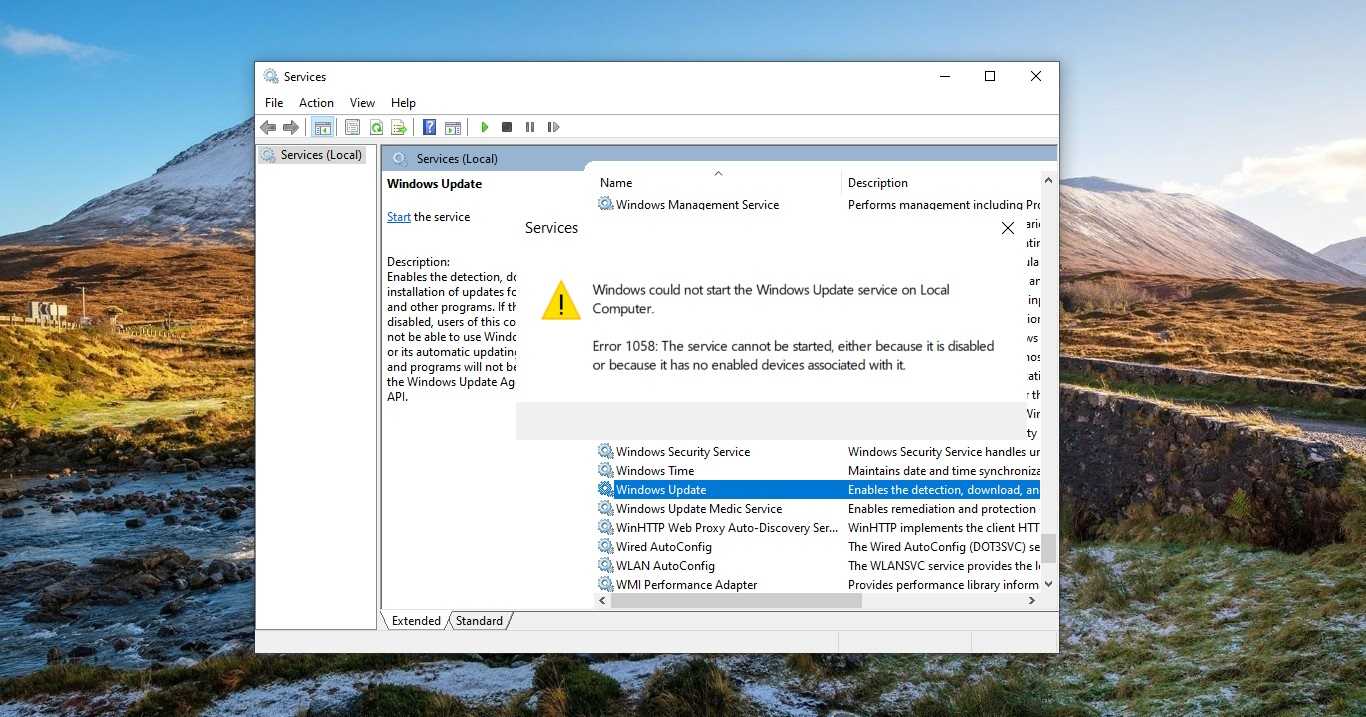Toggle the Show/Hide Console Tree icon
This screenshot has height=717, width=1366.
pos(322,127)
